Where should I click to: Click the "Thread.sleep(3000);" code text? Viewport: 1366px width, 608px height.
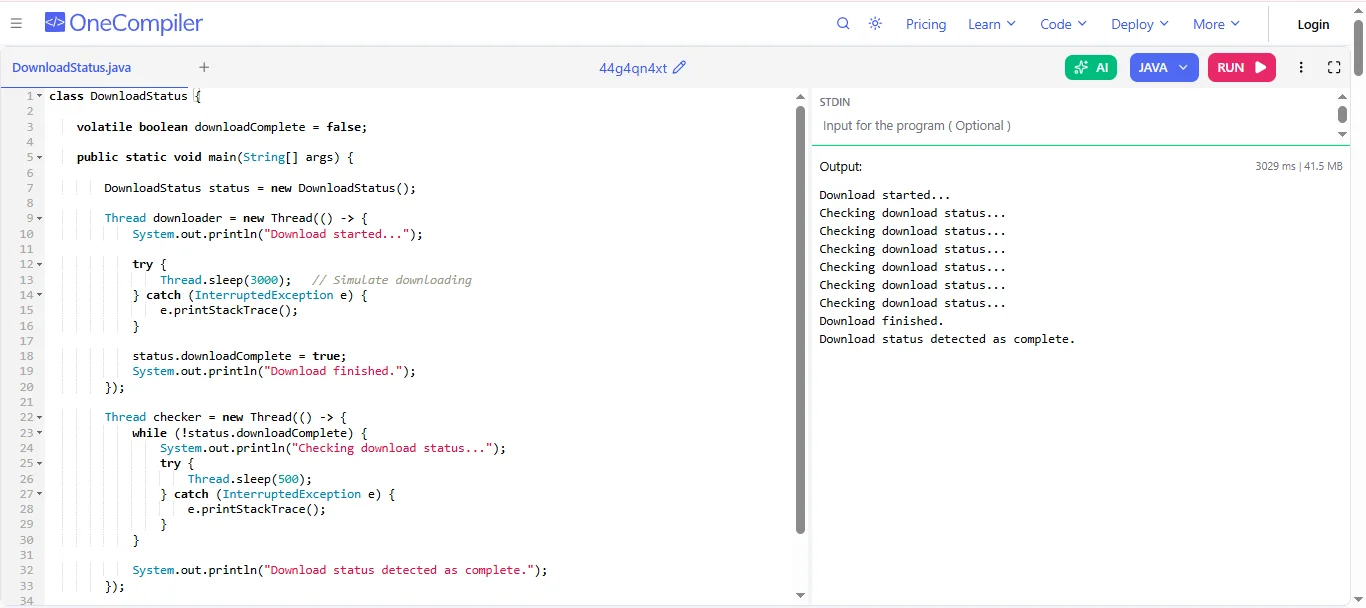click(x=226, y=280)
